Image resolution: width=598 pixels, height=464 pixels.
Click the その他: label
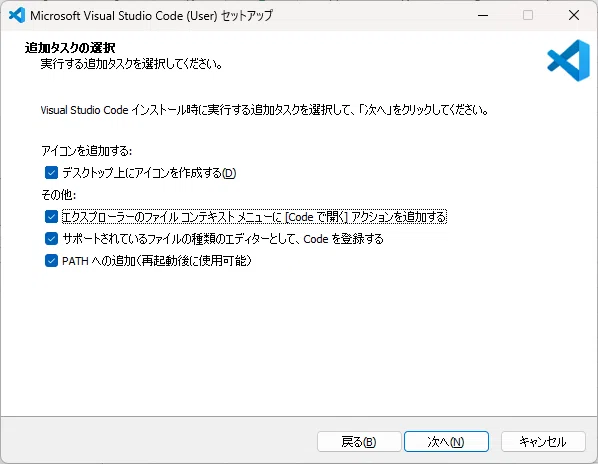click(59, 195)
